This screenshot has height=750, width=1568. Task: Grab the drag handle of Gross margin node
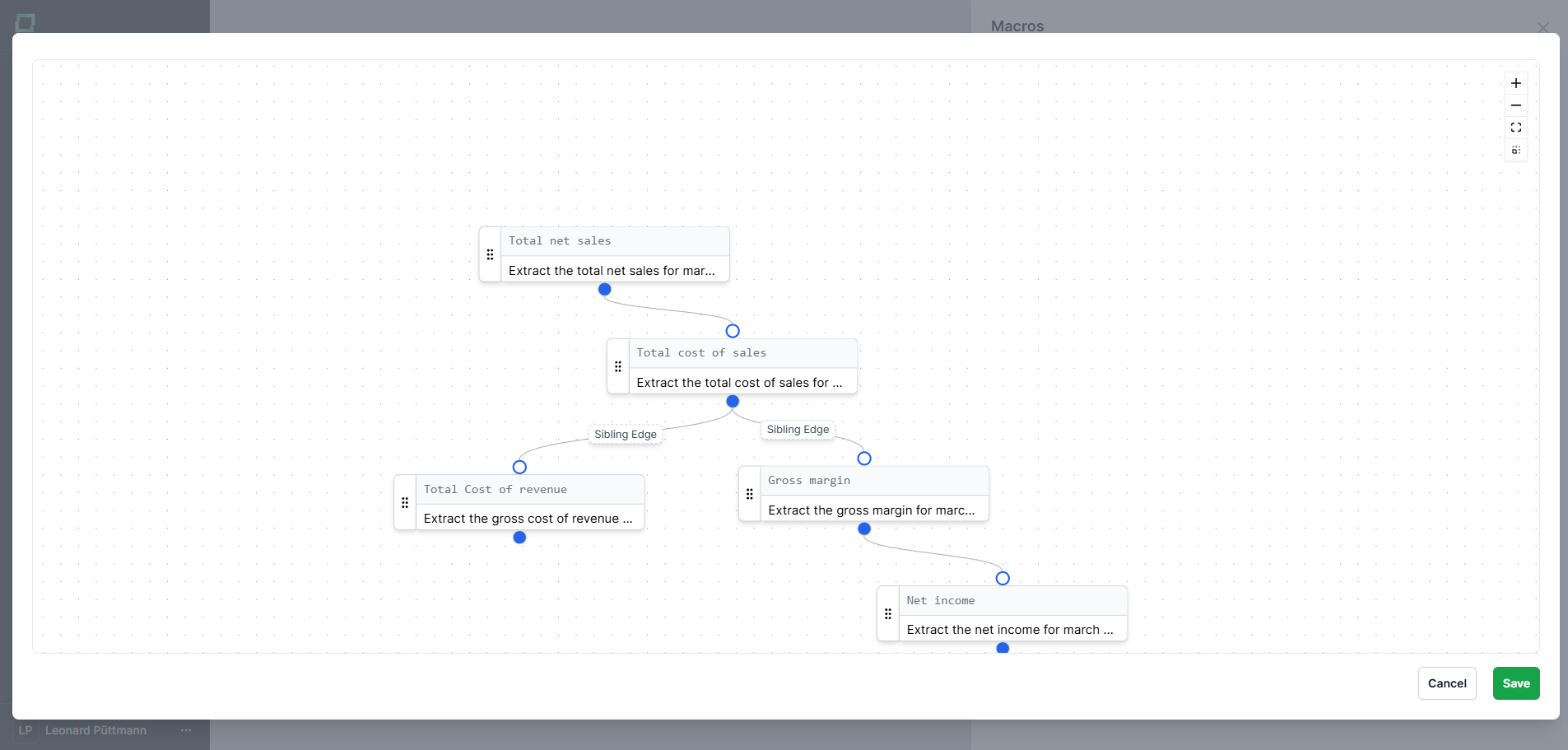click(749, 494)
